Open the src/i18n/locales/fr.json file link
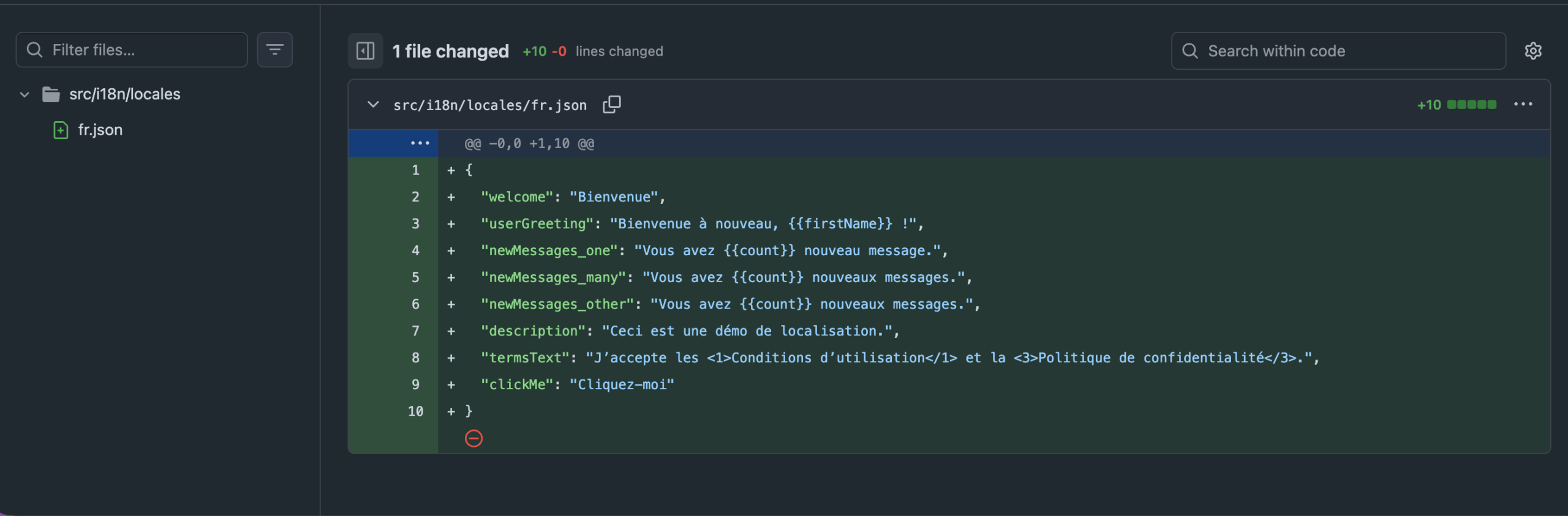1568x516 pixels. (489, 105)
